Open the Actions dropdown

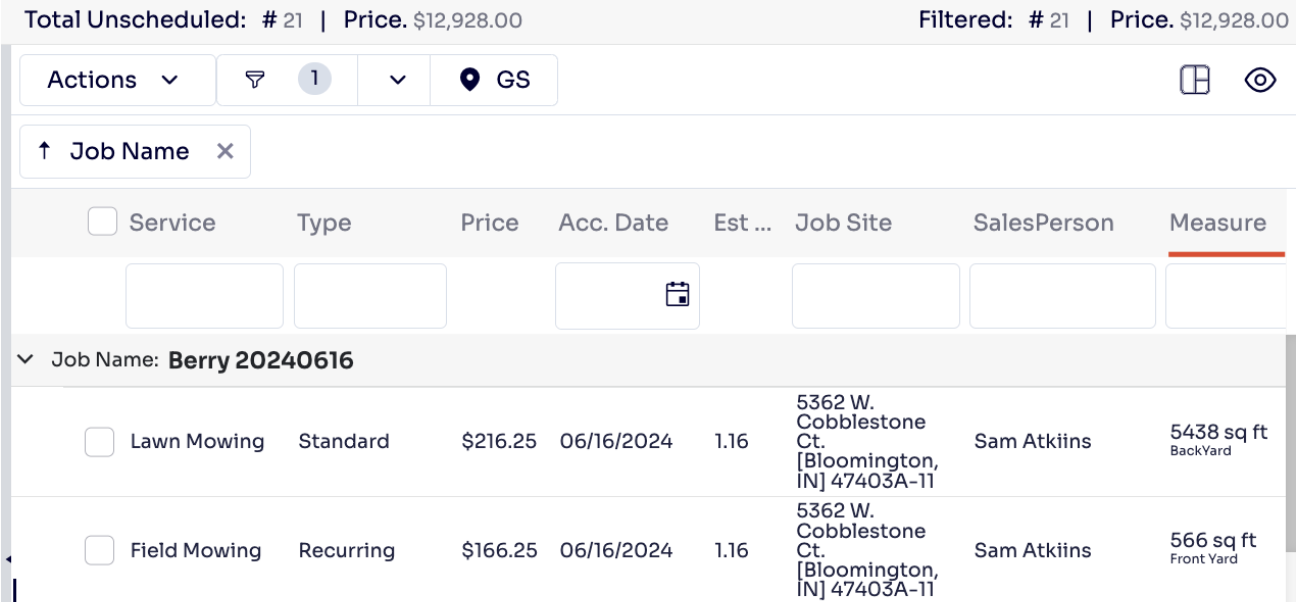point(112,80)
